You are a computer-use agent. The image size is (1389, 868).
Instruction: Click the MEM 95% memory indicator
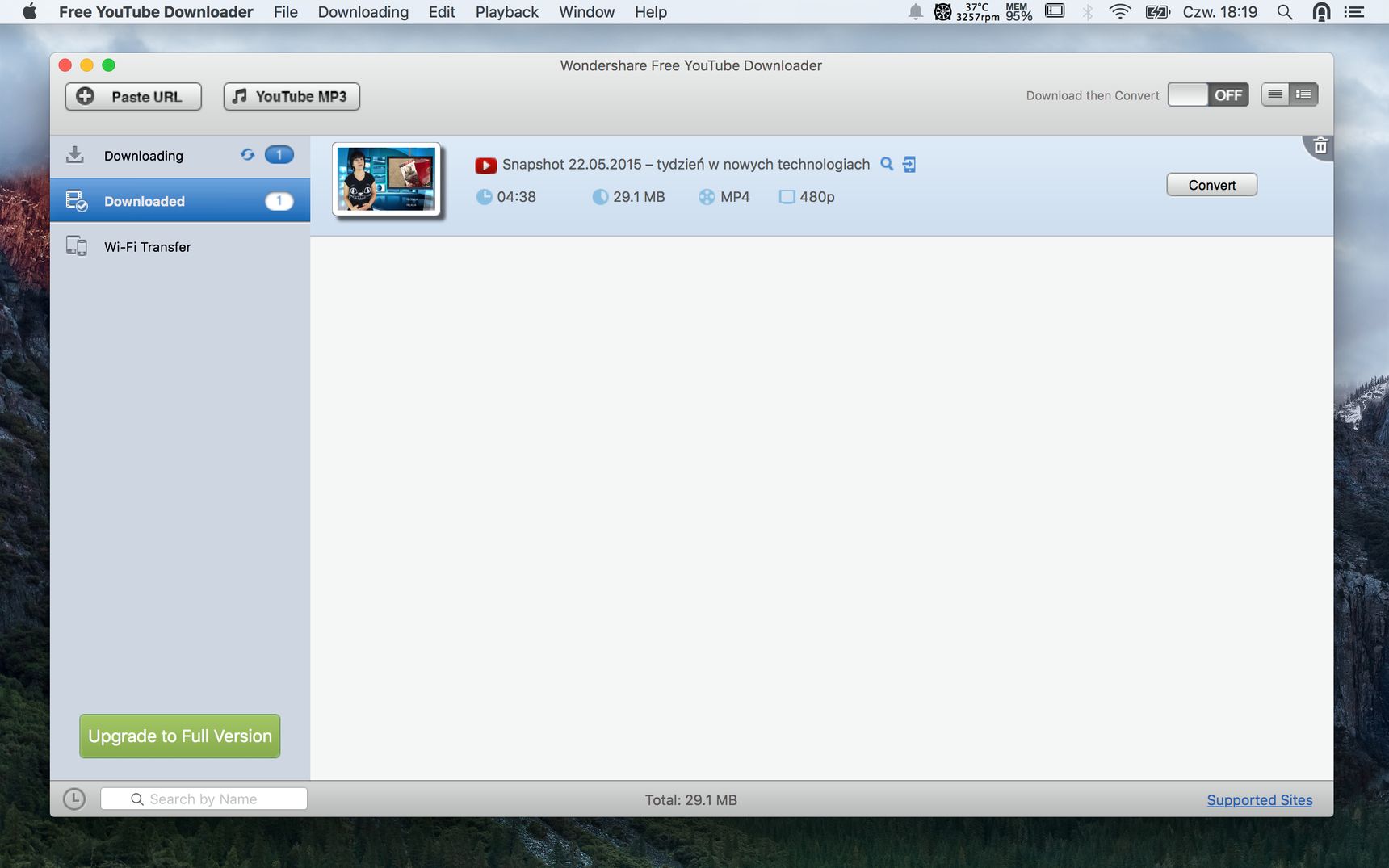click(x=1018, y=12)
